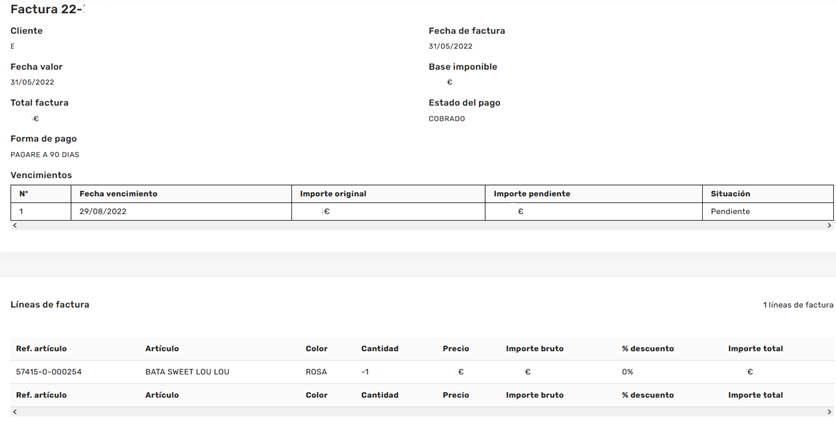
Task: Select the 'Fecha vencimiento' column header
Action: (118, 194)
